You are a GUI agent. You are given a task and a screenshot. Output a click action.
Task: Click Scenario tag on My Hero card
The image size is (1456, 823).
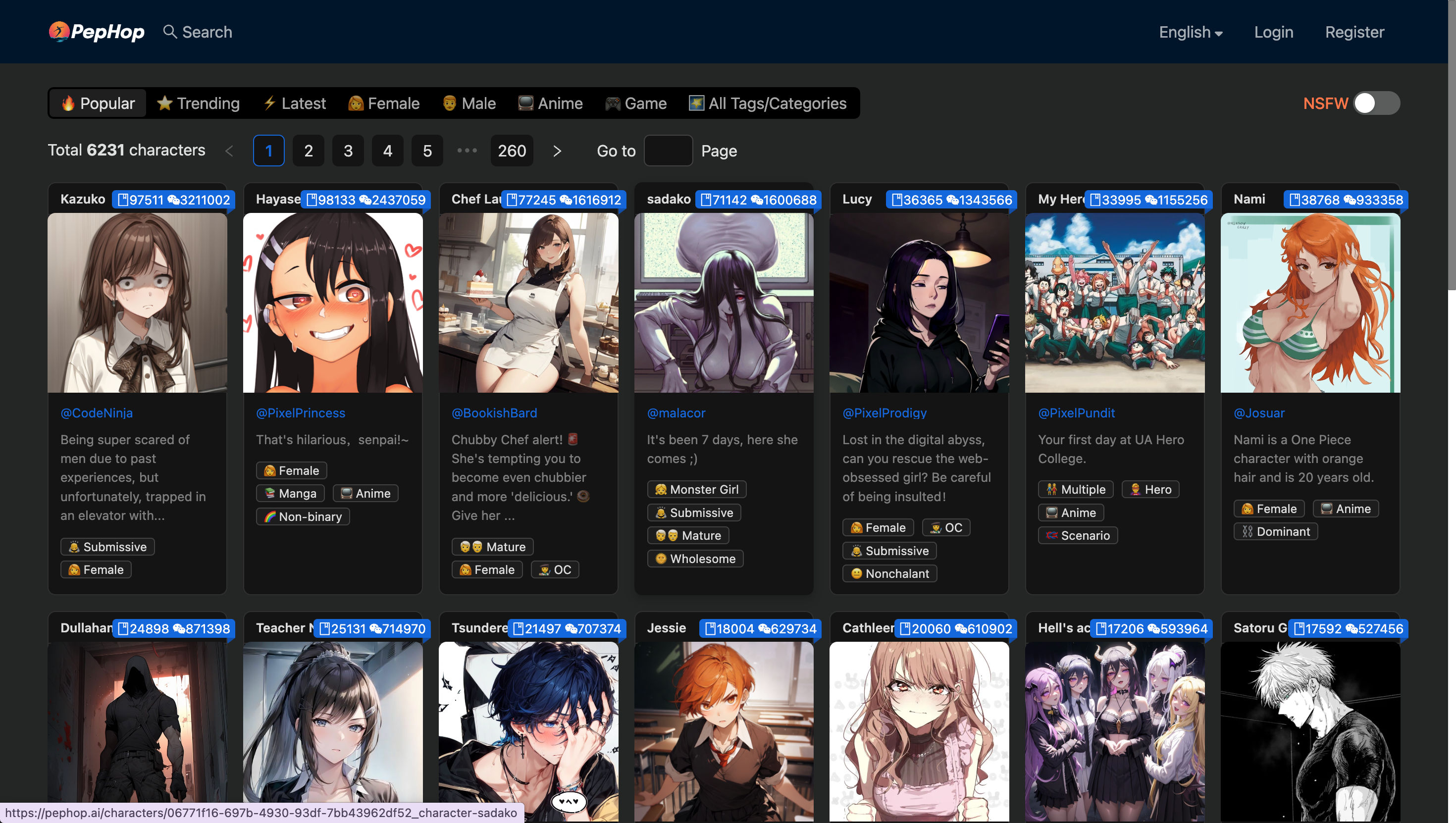[x=1078, y=536]
